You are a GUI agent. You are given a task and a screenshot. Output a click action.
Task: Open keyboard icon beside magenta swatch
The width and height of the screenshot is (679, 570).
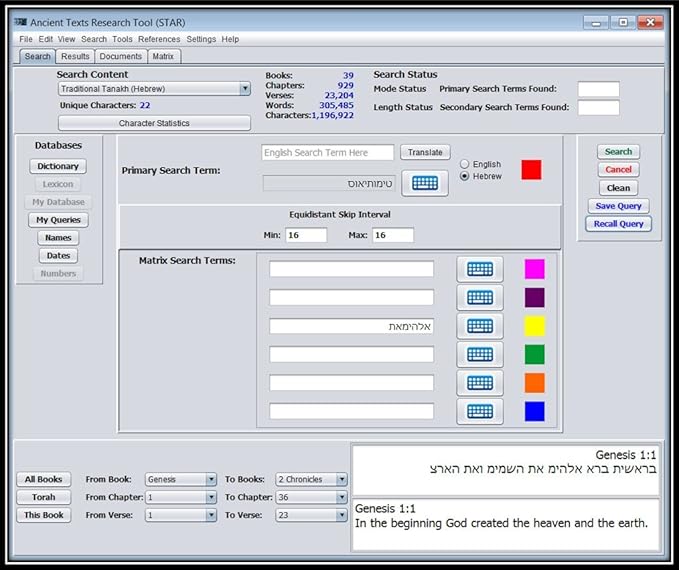[x=479, y=269]
